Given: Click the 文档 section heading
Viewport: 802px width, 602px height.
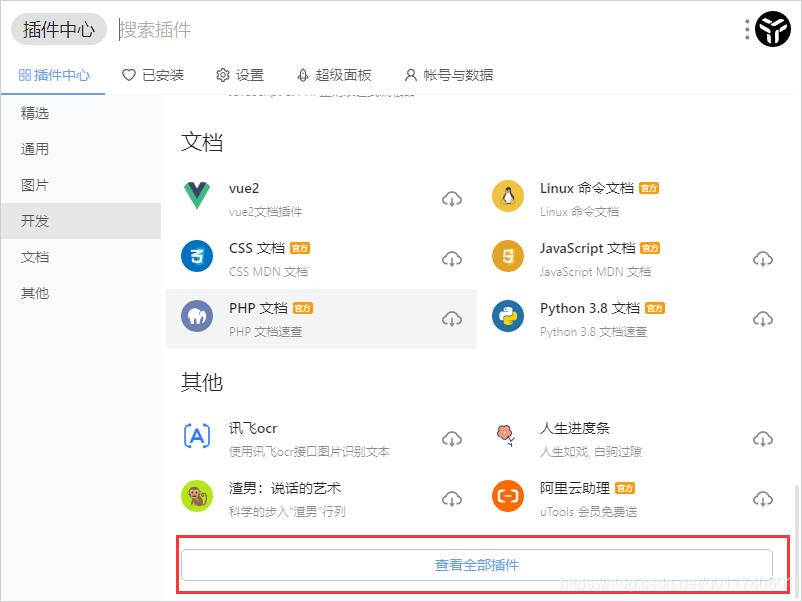Looking at the screenshot, I should tap(202, 142).
